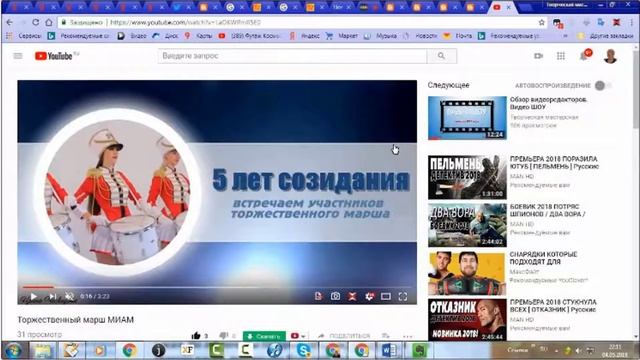
Task: Open the add-to-playlist icon
Action: (385, 336)
